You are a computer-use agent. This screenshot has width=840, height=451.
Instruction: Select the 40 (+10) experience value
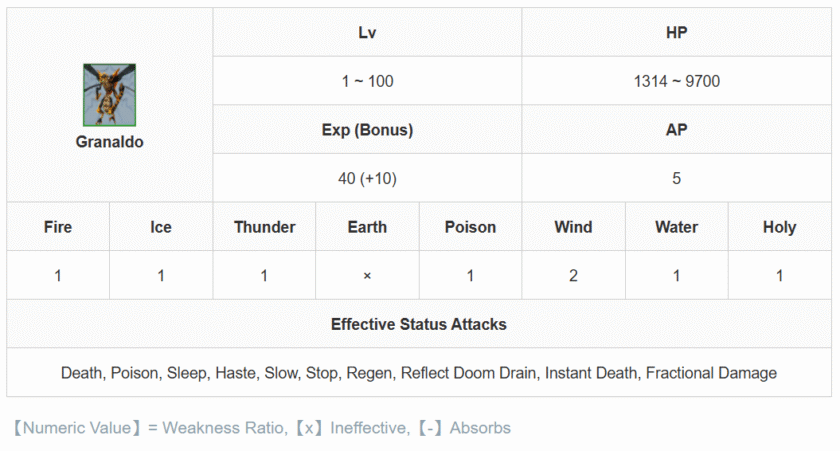click(x=367, y=178)
